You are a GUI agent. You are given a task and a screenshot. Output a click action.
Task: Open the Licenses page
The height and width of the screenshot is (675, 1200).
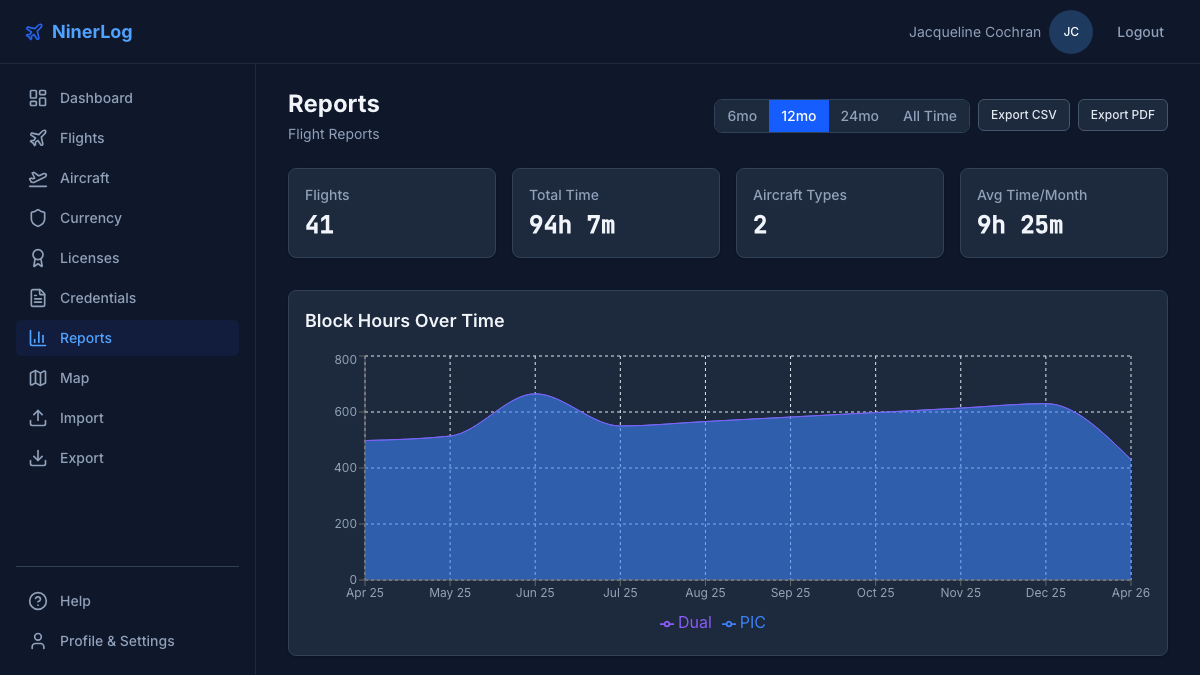[127, 258]
